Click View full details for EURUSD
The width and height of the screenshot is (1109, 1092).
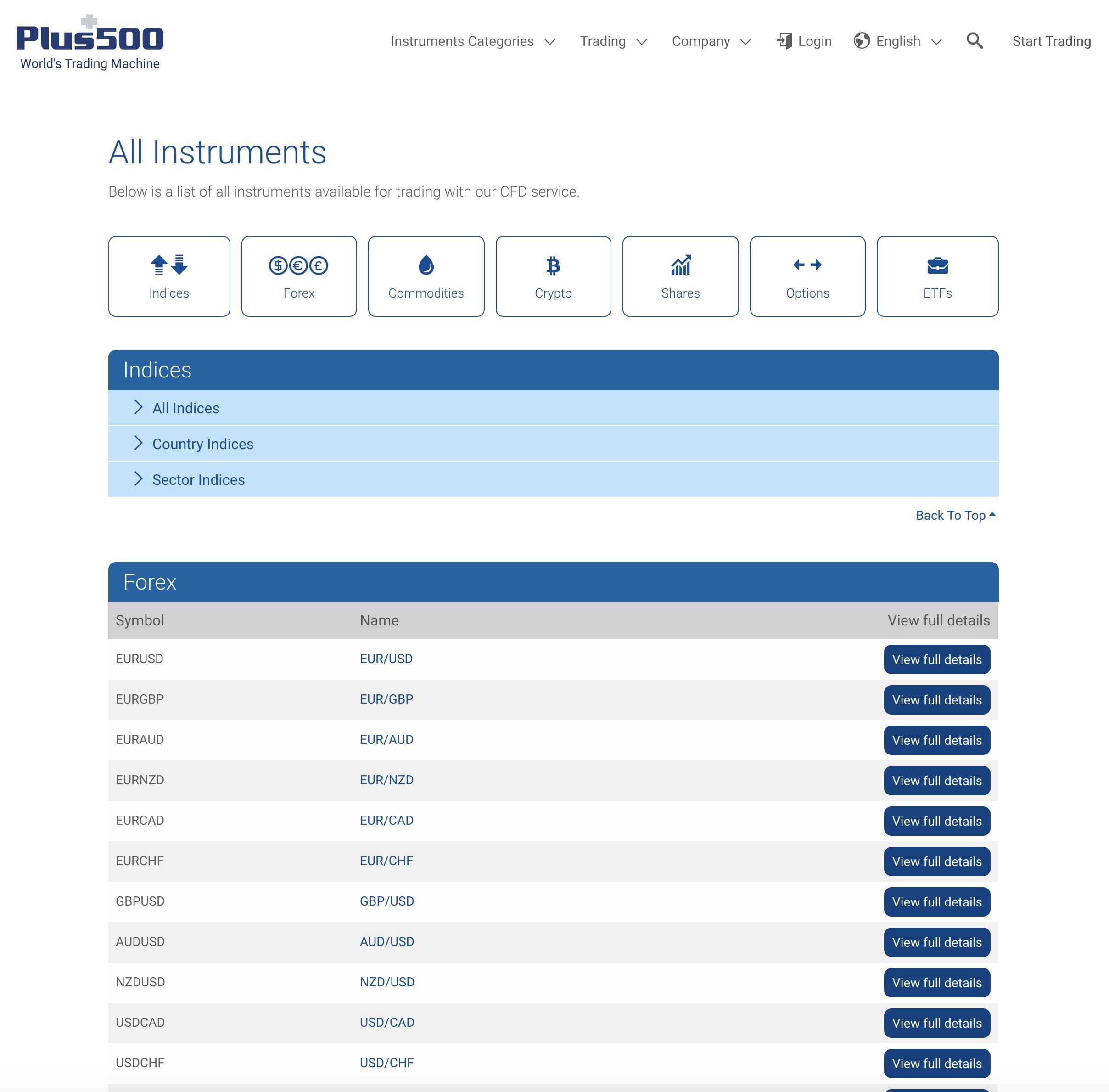click(936, 659)
